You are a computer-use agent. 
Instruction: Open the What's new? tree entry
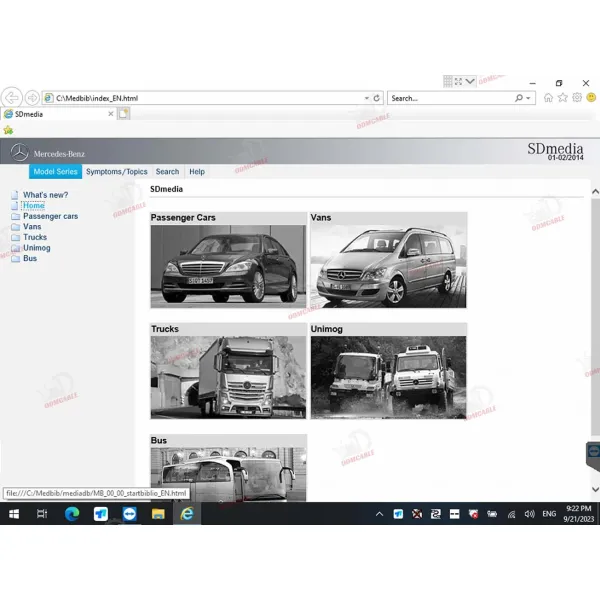(45, 195)
